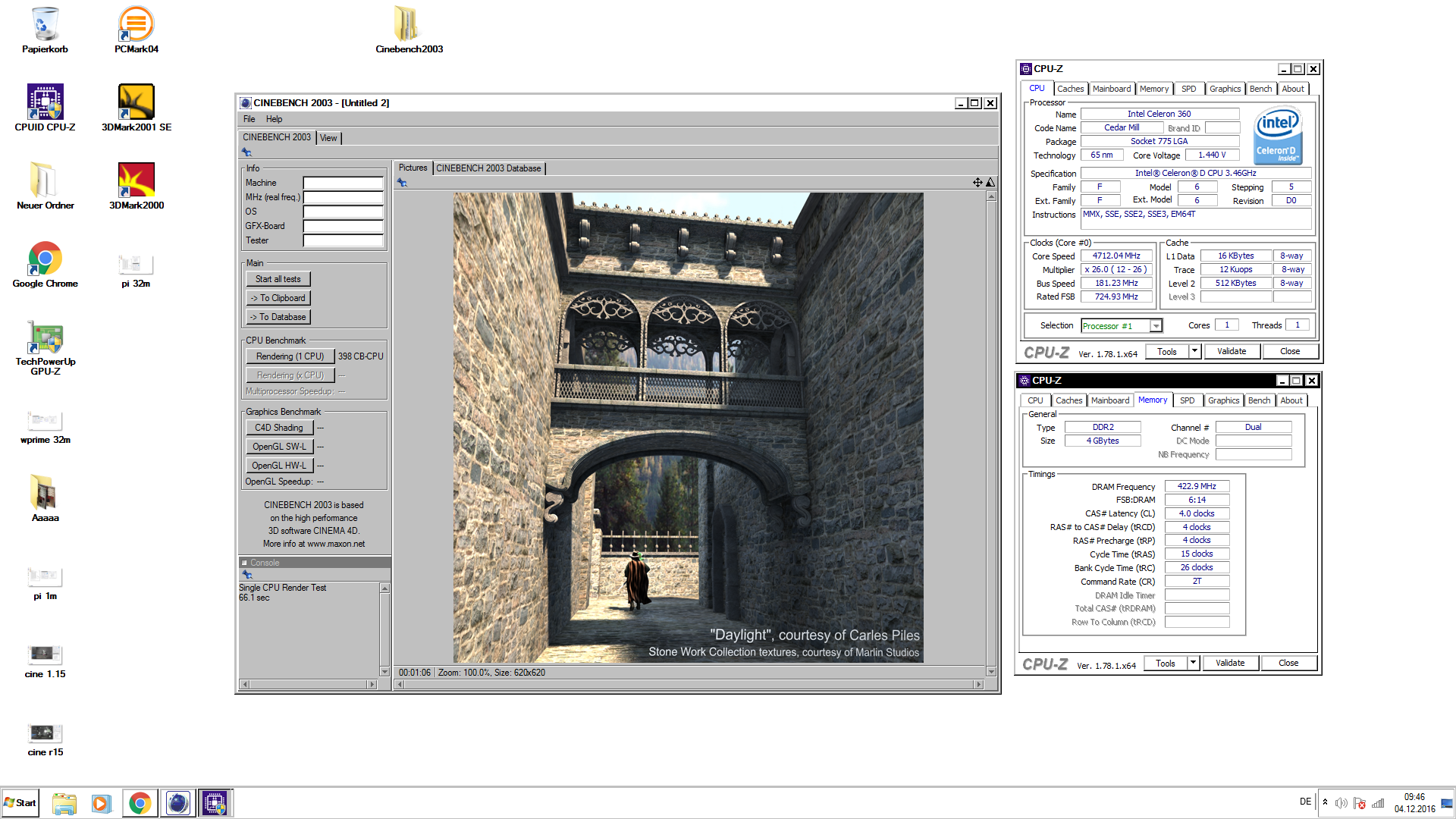Click the console vertical scrollbar down arrow
Viewport: 1456px width, 819px height.
[384, 672]
